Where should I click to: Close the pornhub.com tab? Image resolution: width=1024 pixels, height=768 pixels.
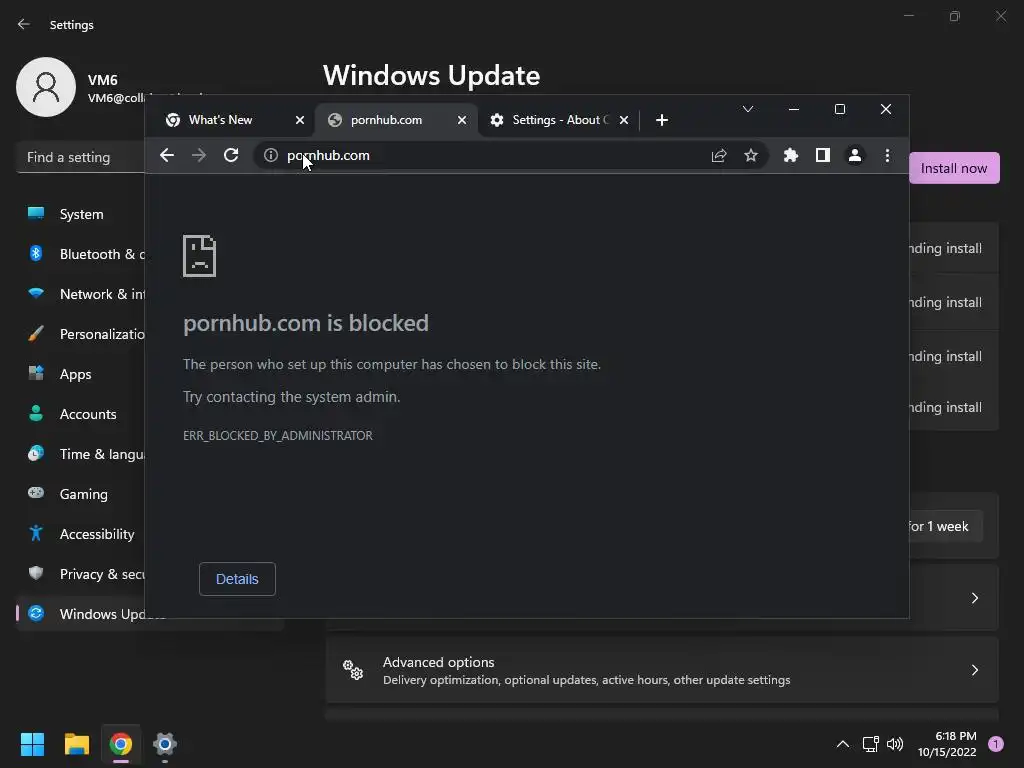pyautogui.click(x=462, y=120)
